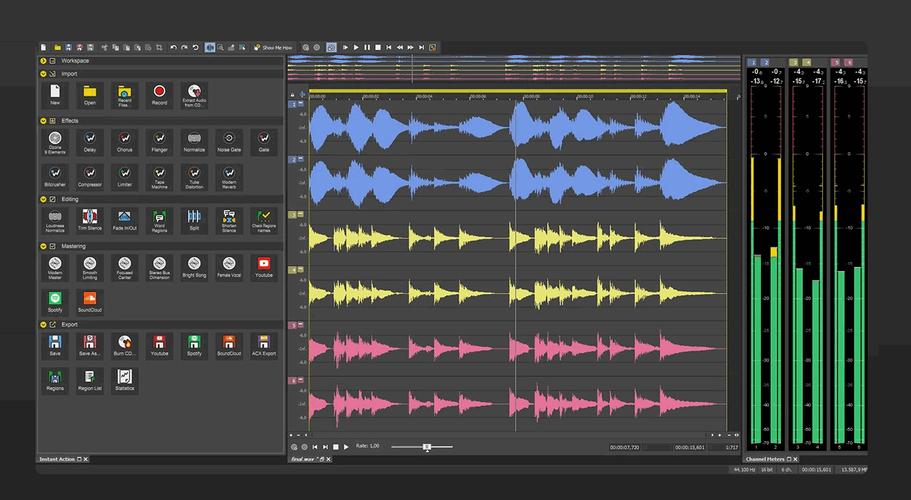Collapse the Mastering section
Screen dimensions: 911x500
pyautogui.click(x=43, y=245)
